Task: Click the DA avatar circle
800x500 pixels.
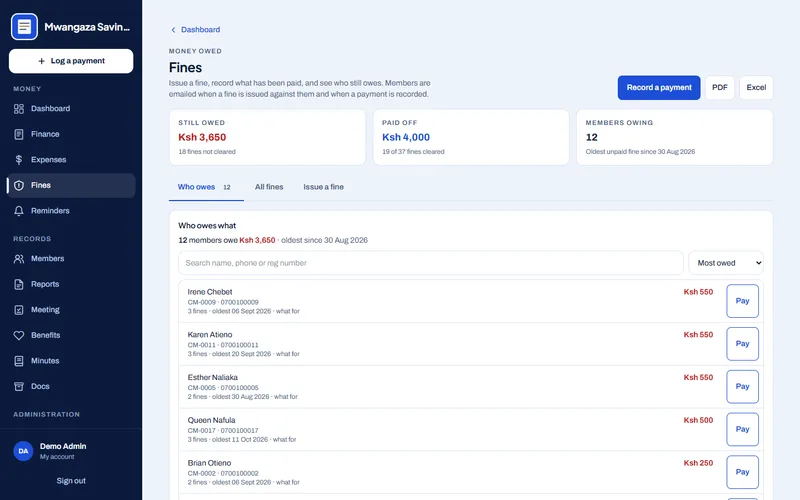Action: (x=23, y=451)
